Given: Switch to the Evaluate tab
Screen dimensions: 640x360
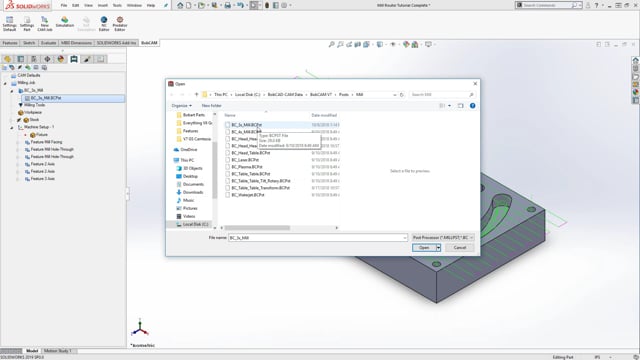Looking at the screenshot, I should point(48,43).
